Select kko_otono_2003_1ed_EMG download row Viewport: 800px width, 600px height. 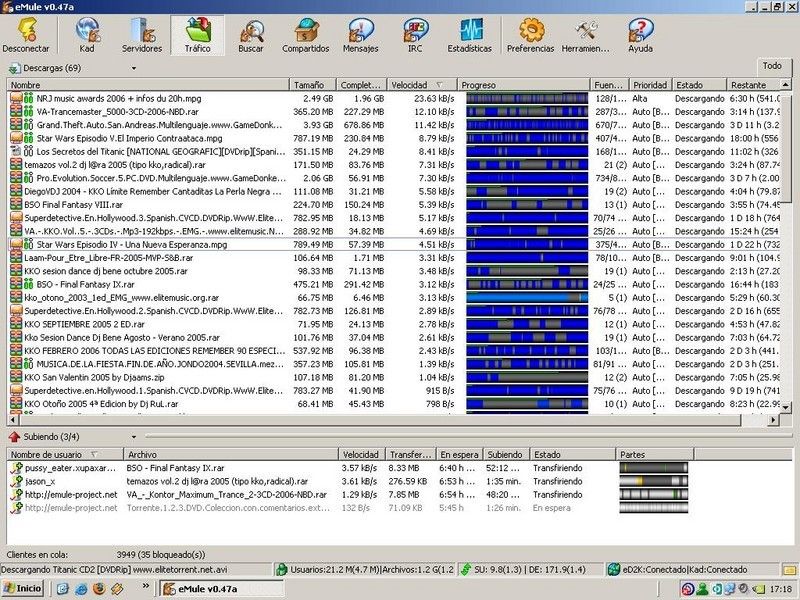point(394,297)
